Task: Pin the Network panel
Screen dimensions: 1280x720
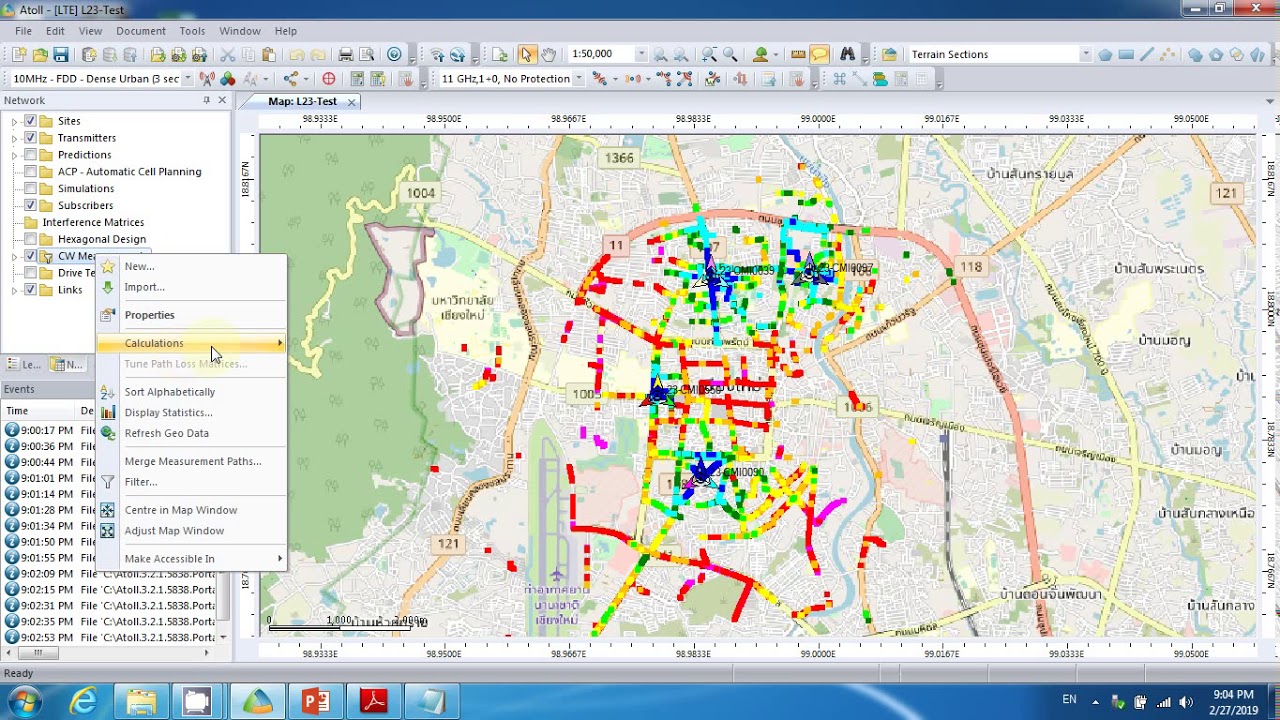Action: click(x=207, y=100)
